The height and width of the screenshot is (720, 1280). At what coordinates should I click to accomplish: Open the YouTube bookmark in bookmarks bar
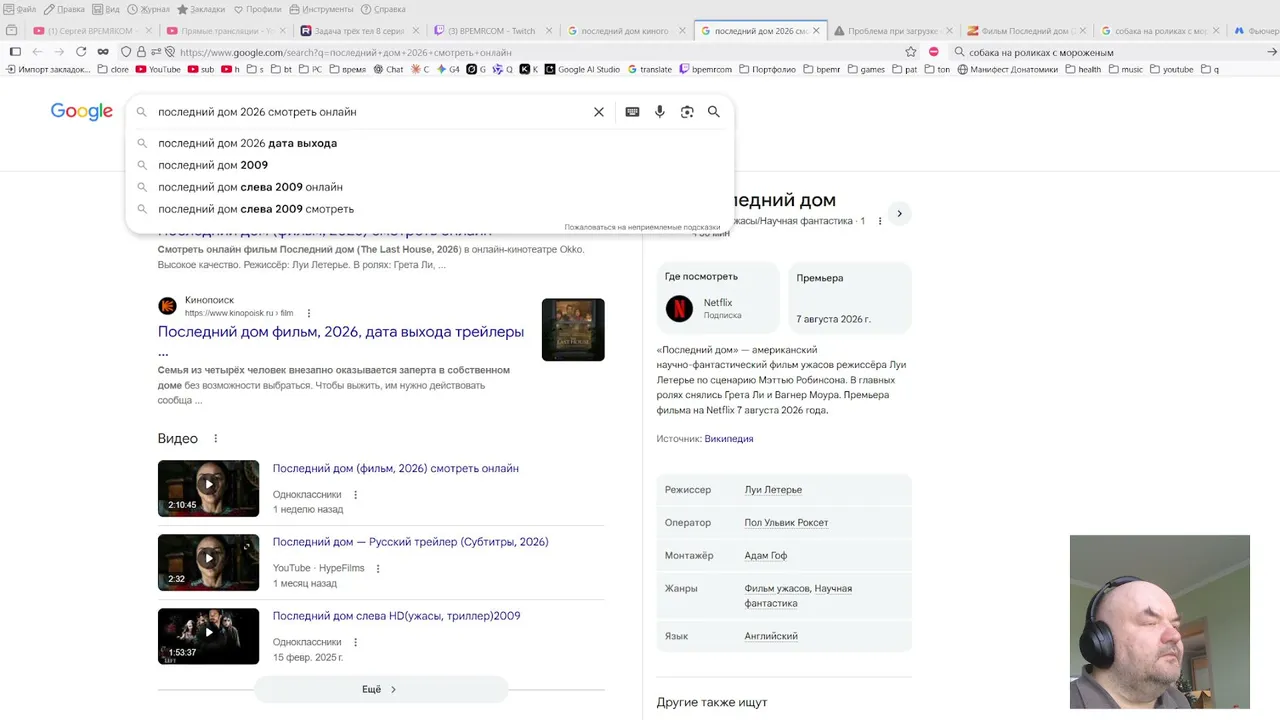point(158,70)
